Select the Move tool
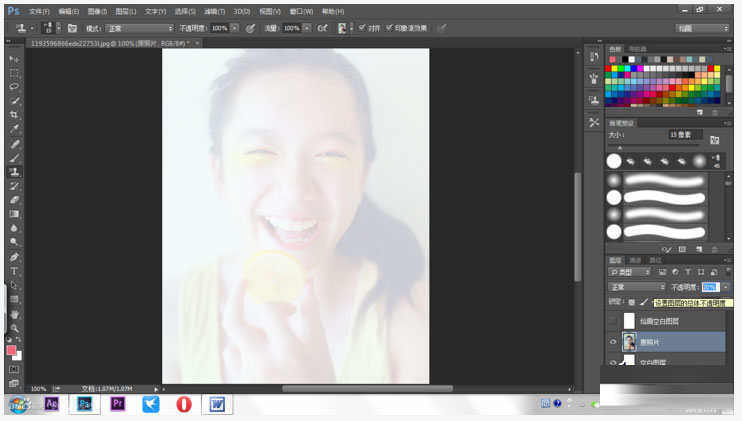Image resolution: width=742 pixels, height=421 pixels. [x=14, y=59]
